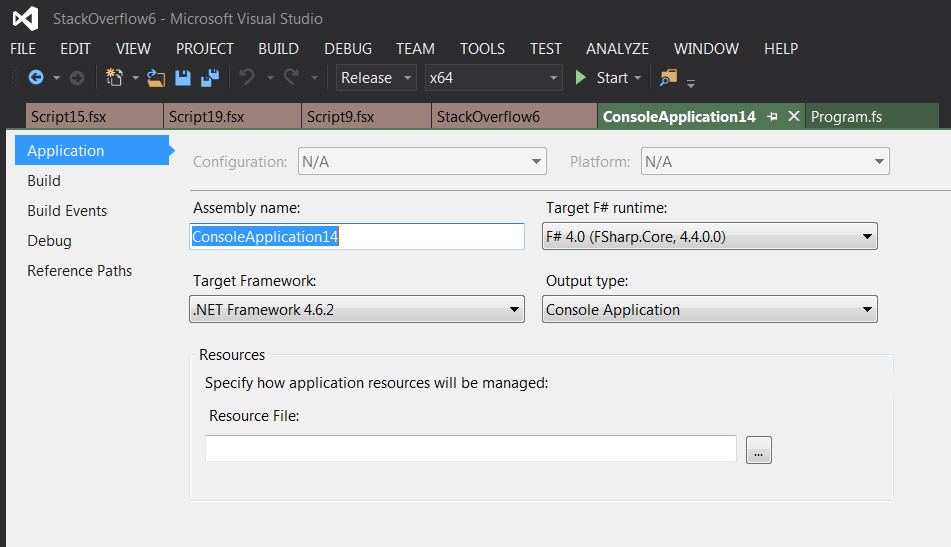Open the Release configuration dropdown

[376, 78]
